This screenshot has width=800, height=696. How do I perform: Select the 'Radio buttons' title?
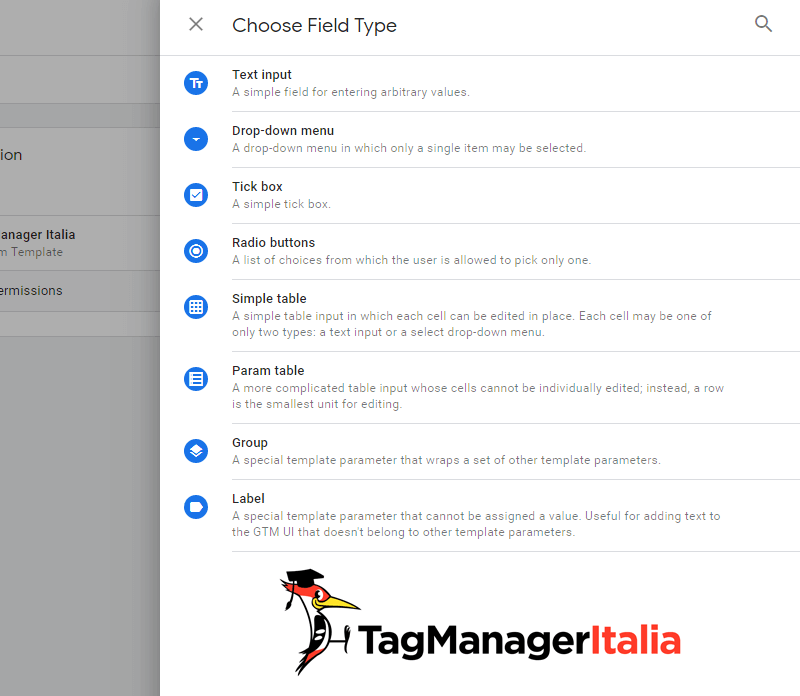273,242
